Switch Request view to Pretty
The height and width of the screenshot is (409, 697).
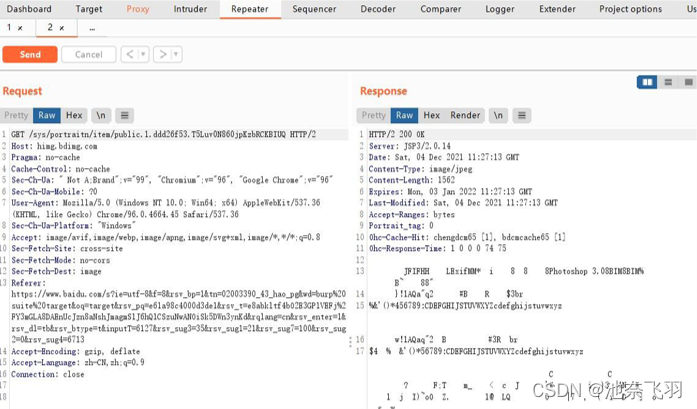pyautogui.click(x=16, y=116)
